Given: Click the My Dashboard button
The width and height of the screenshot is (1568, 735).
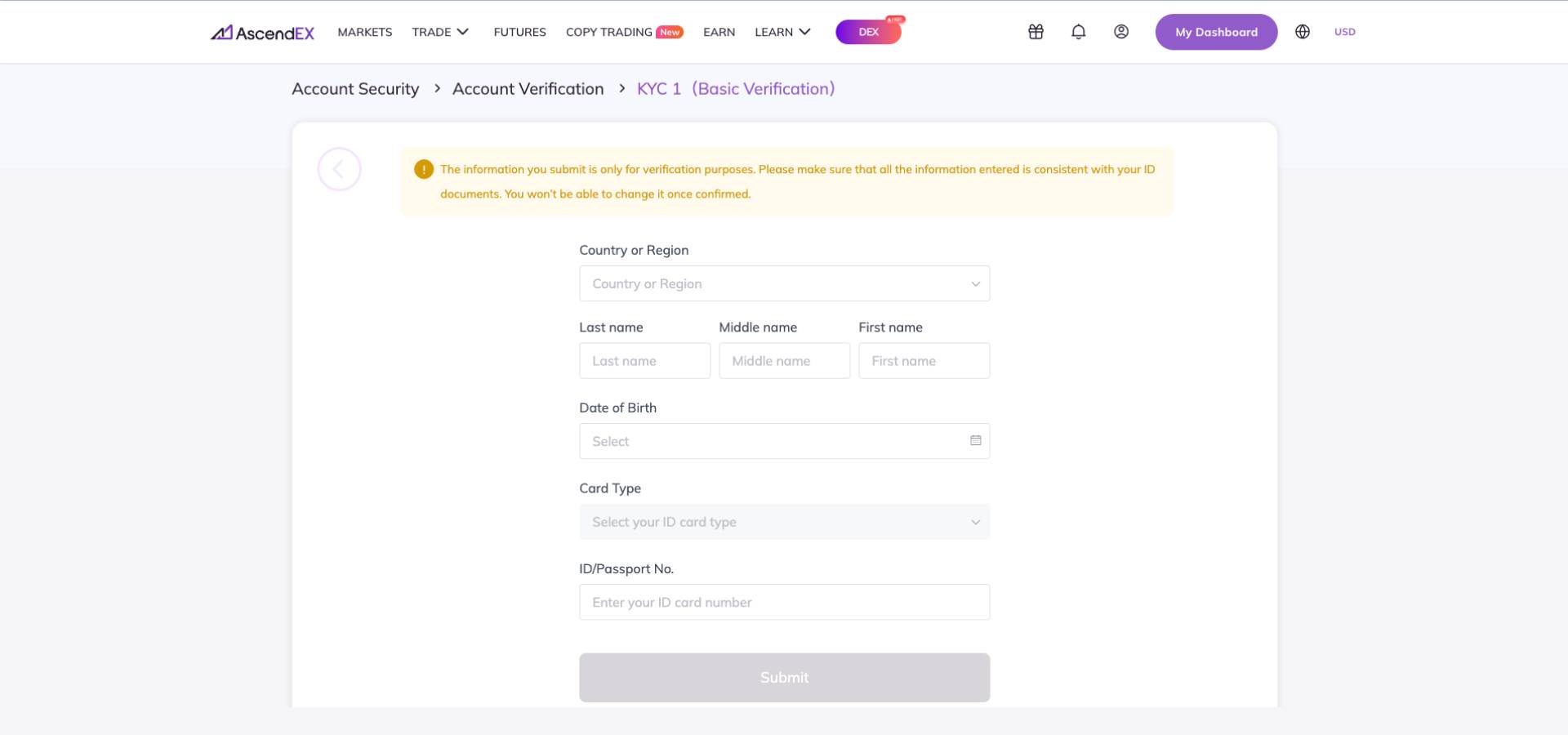Looking at the screenshot, I should (1216, 32).
